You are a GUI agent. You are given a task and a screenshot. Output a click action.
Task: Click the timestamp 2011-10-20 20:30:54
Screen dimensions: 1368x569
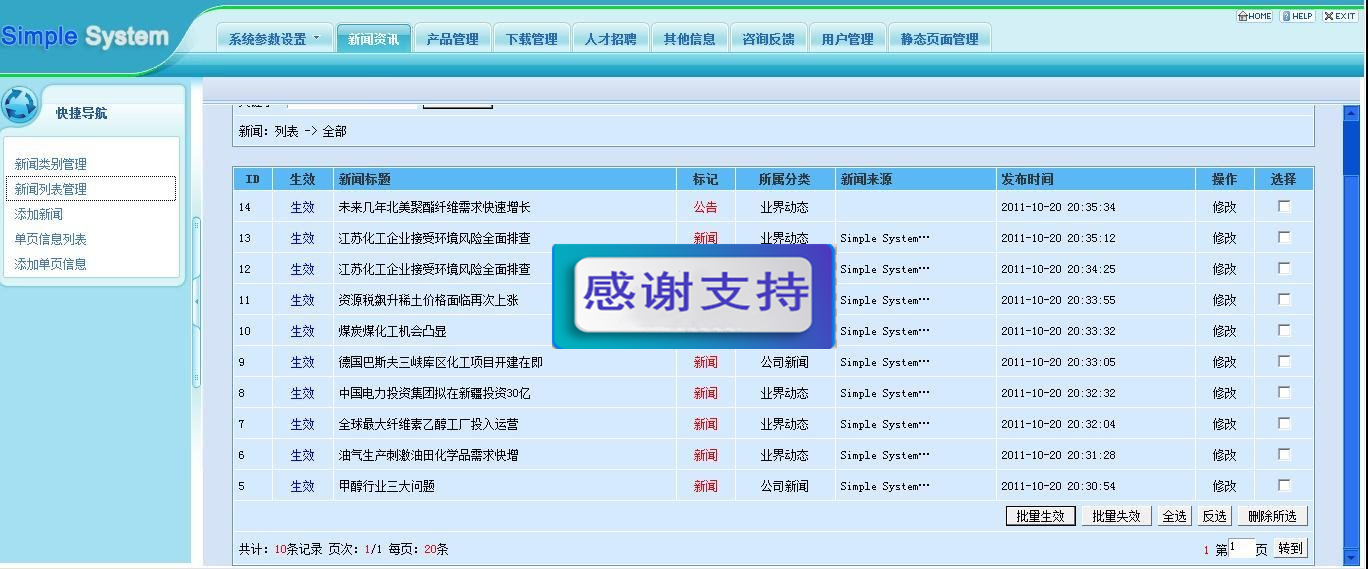pos(1058,486)
